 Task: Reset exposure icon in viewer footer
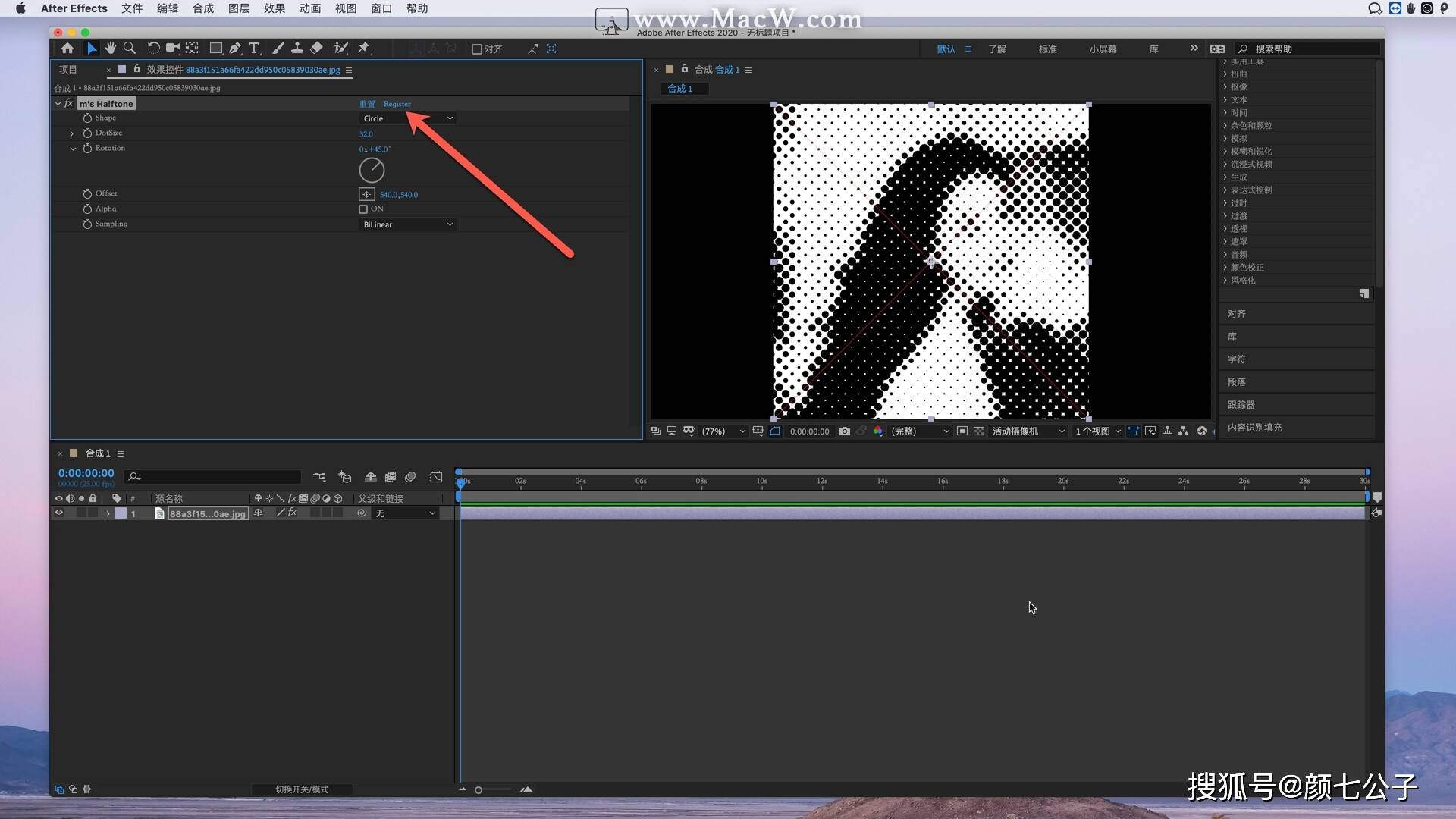click(1202, 431)
